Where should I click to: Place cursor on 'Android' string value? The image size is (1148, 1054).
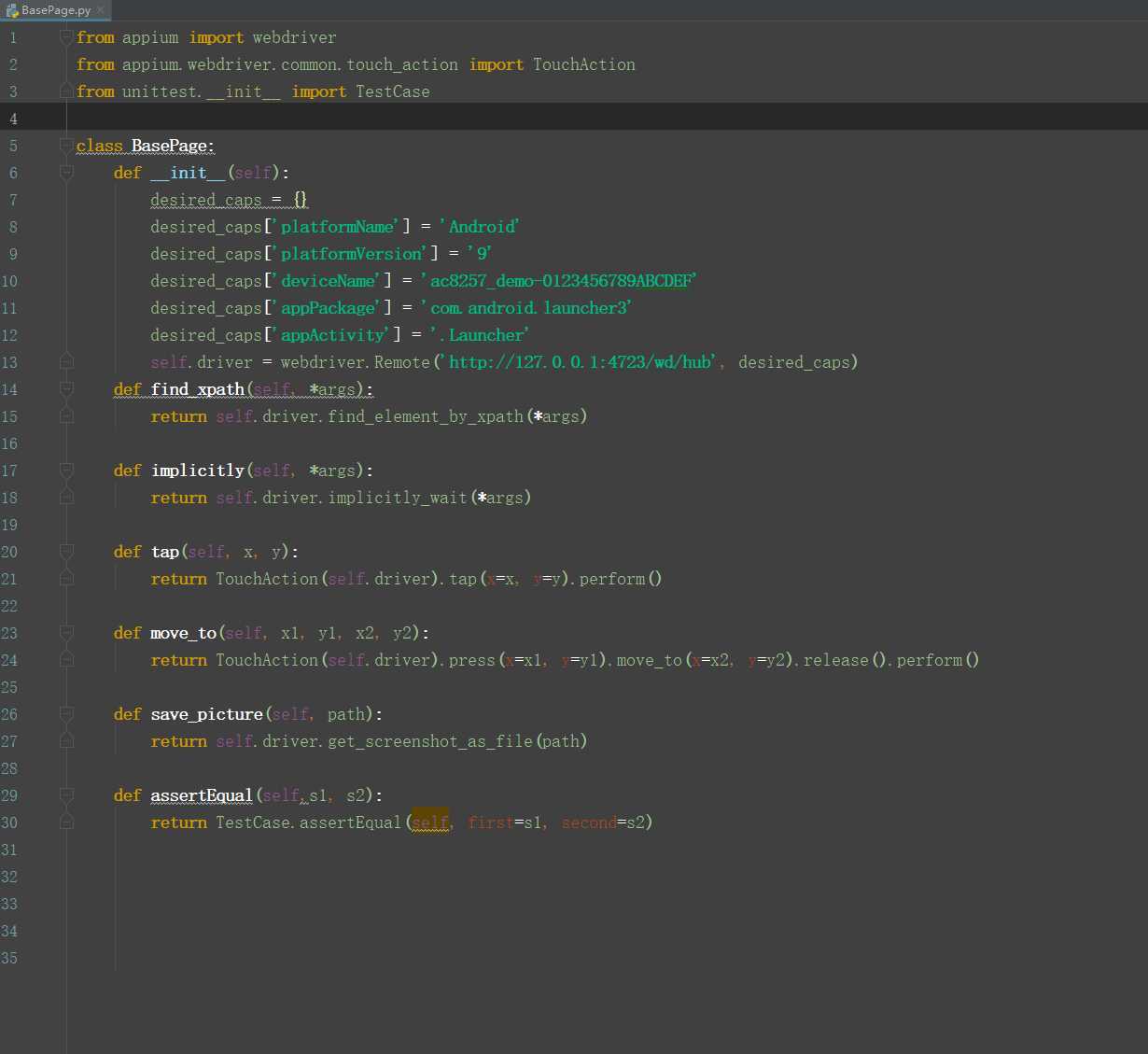coord(479,227)
